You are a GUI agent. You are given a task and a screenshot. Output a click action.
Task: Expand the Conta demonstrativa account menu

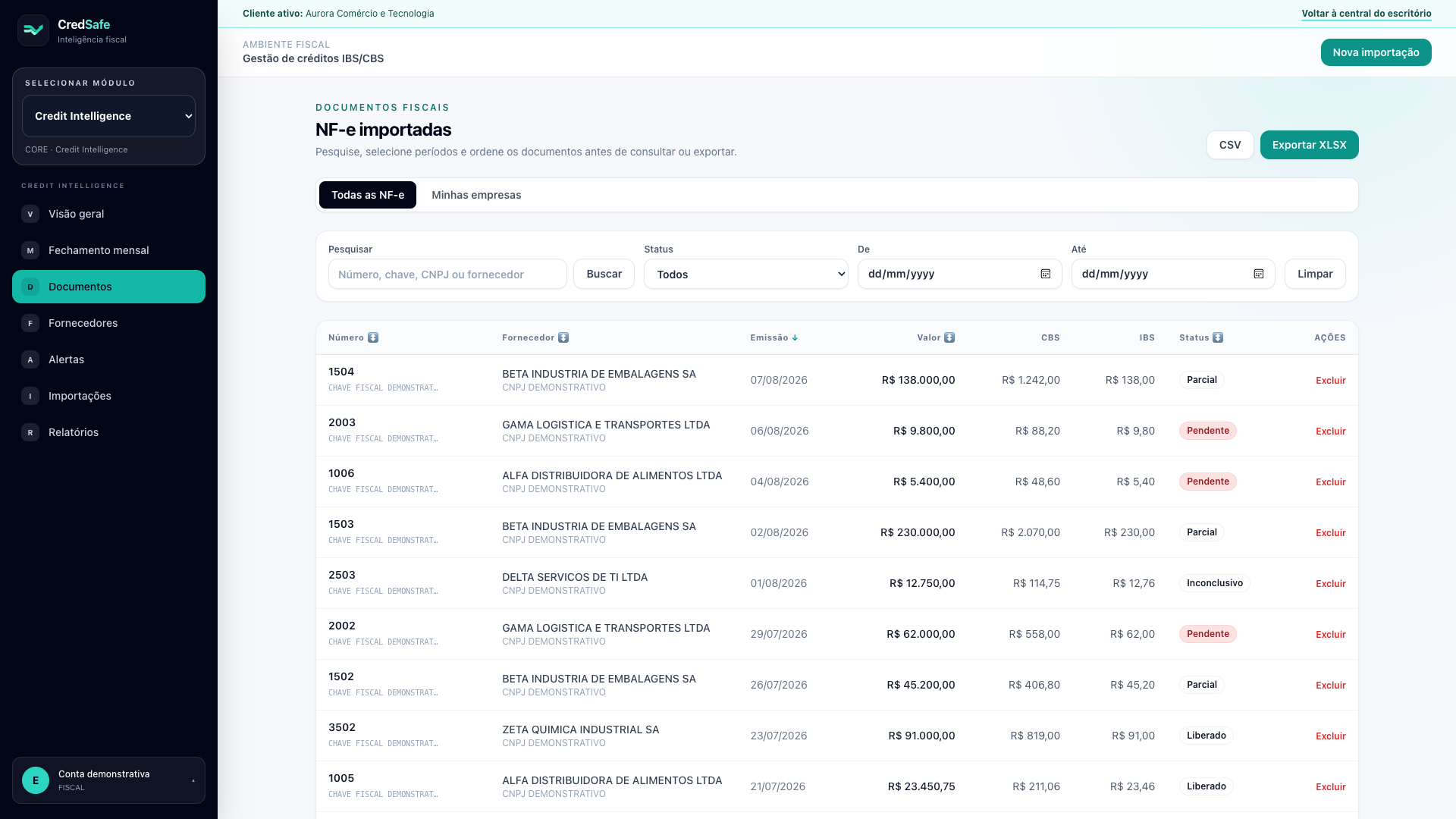(108, 780)
